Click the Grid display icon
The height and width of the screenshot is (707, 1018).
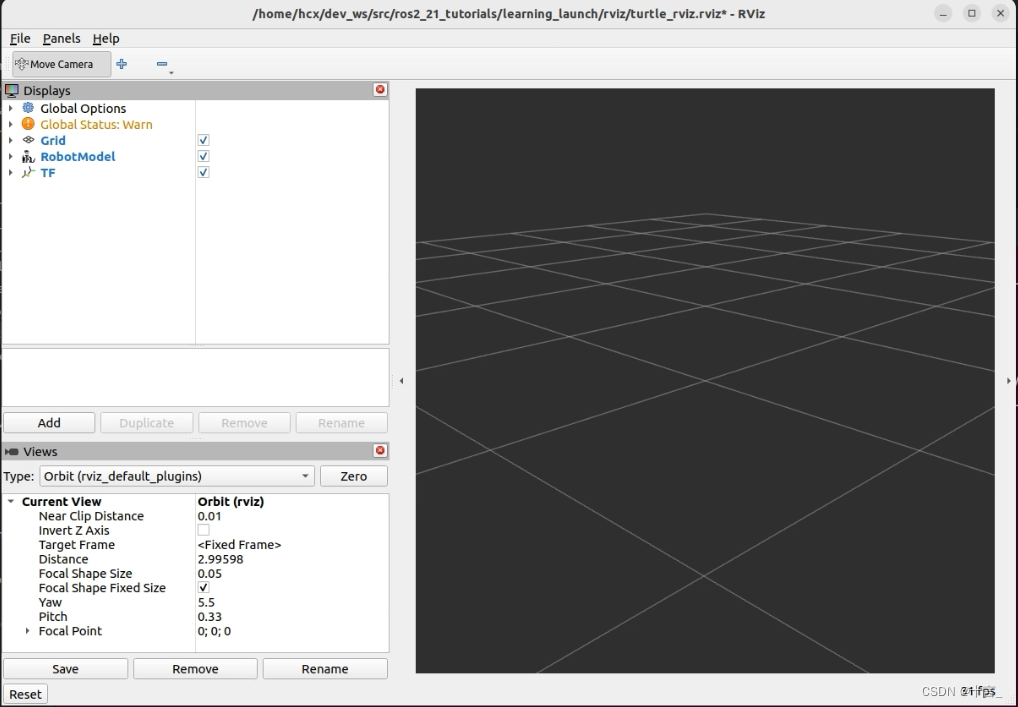pyautogui.click(x=28, y=140)
